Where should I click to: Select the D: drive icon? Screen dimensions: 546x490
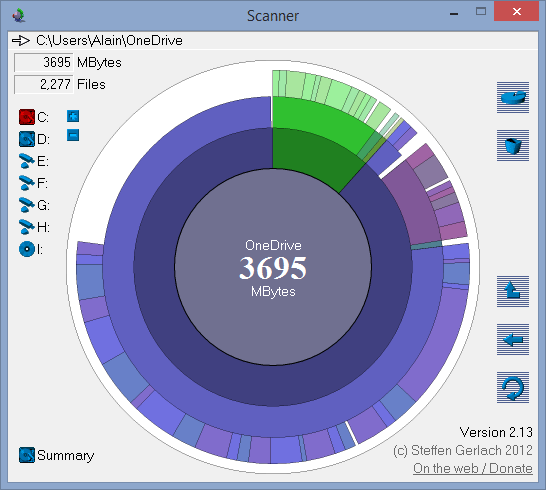tap(27, 139)
